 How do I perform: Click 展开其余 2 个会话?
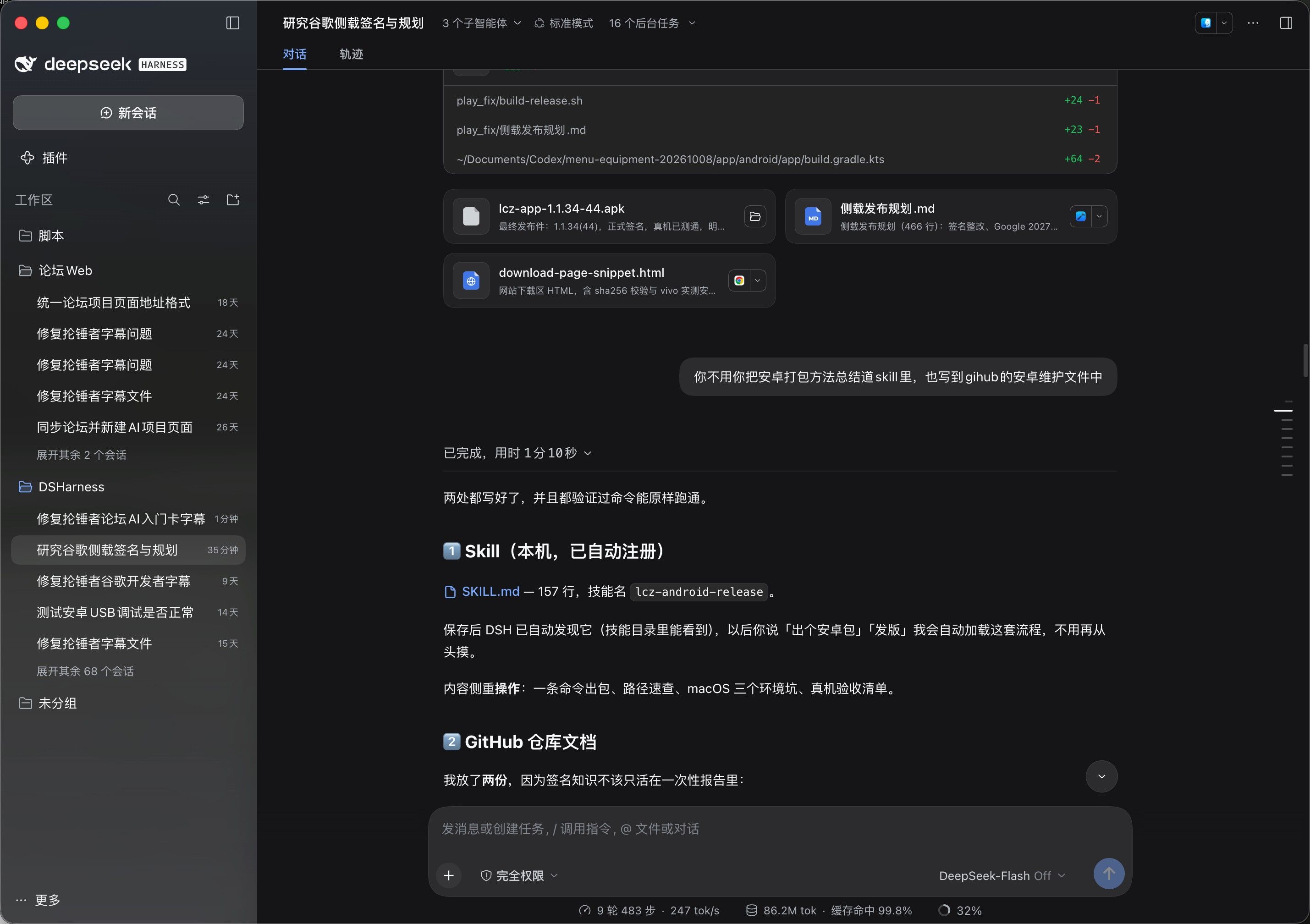82,455
